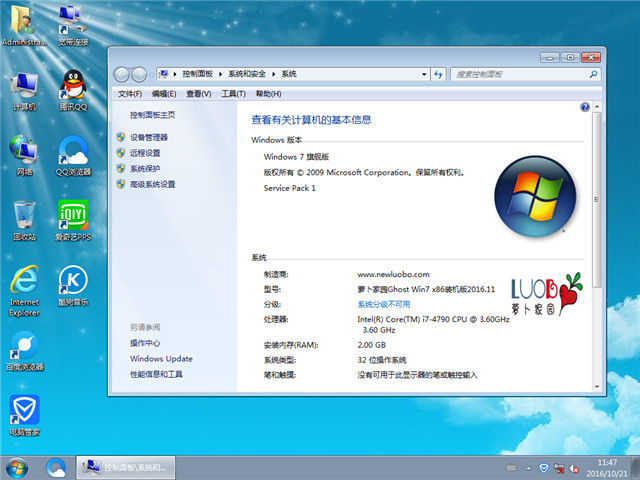Open the blue help question mark

(x=584, y=107)
